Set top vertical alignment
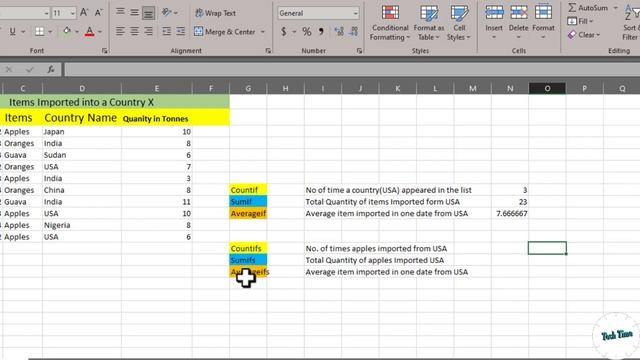 (x=120, y=12)
